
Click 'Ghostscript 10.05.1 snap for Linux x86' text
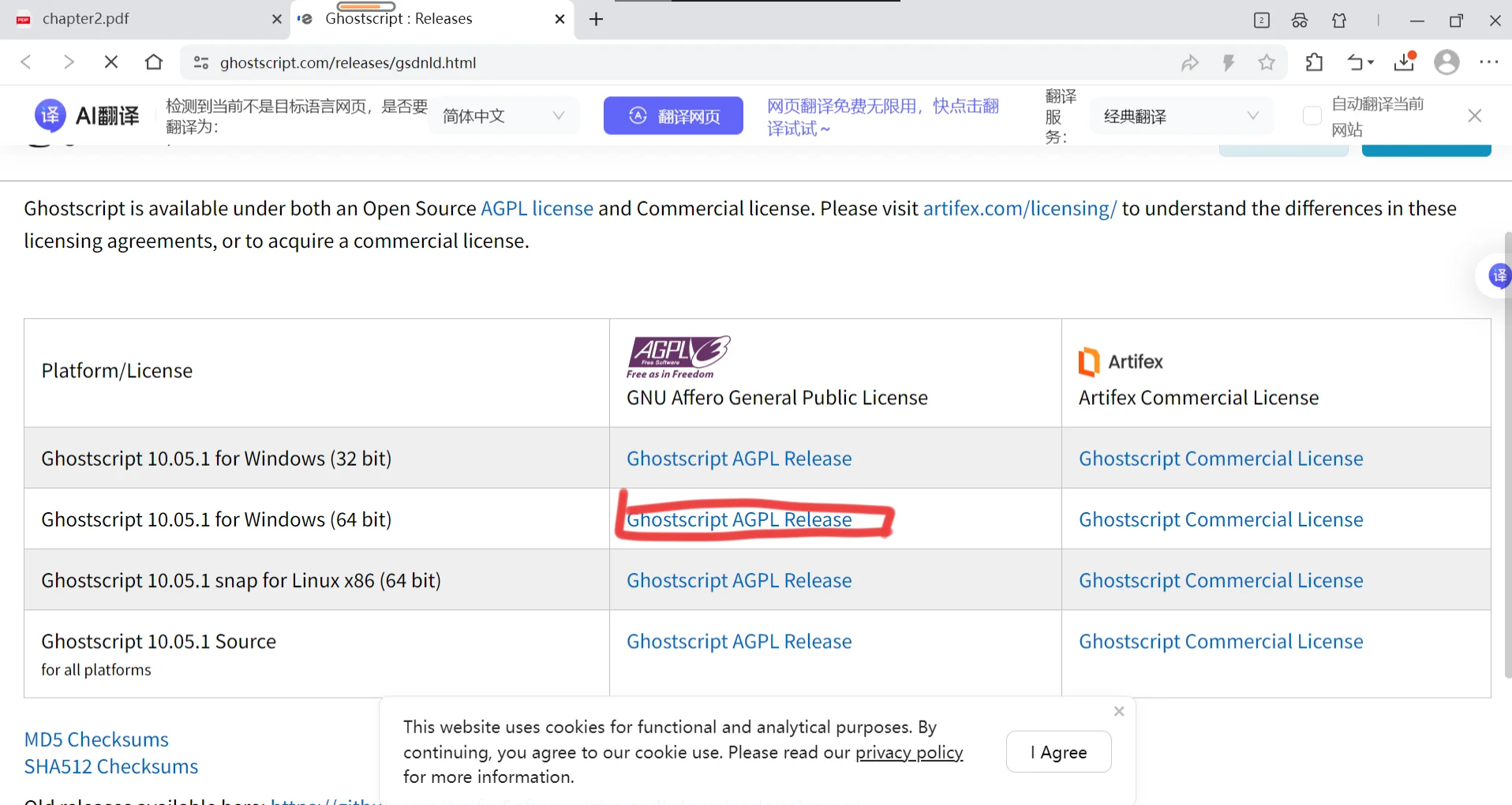coord(241,580)
